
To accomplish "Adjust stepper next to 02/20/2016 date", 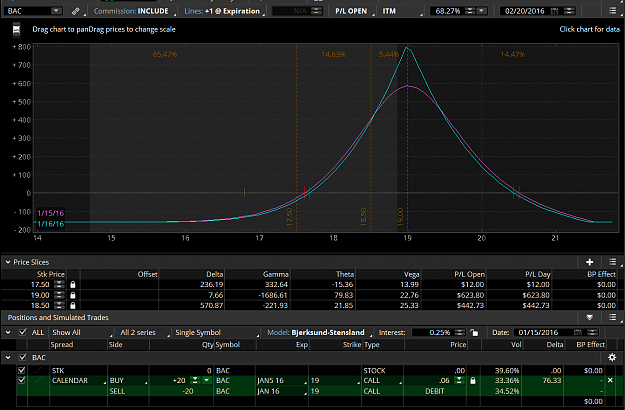I will coord(569,11).
